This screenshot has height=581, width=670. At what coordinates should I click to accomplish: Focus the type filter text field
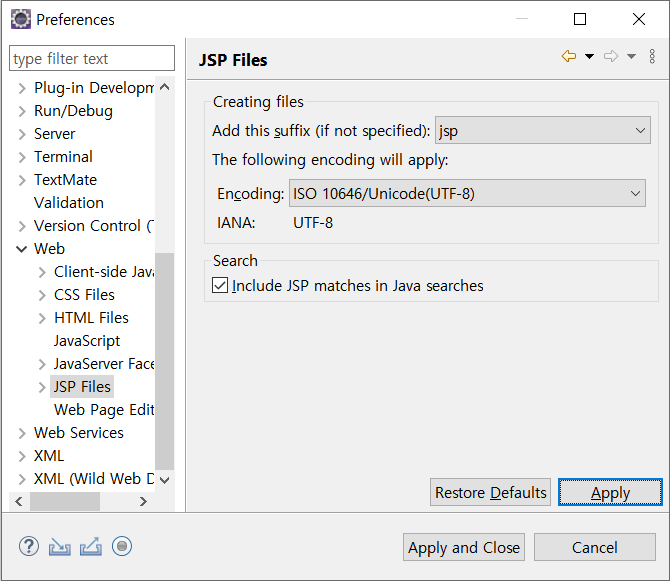pos(92,58)
